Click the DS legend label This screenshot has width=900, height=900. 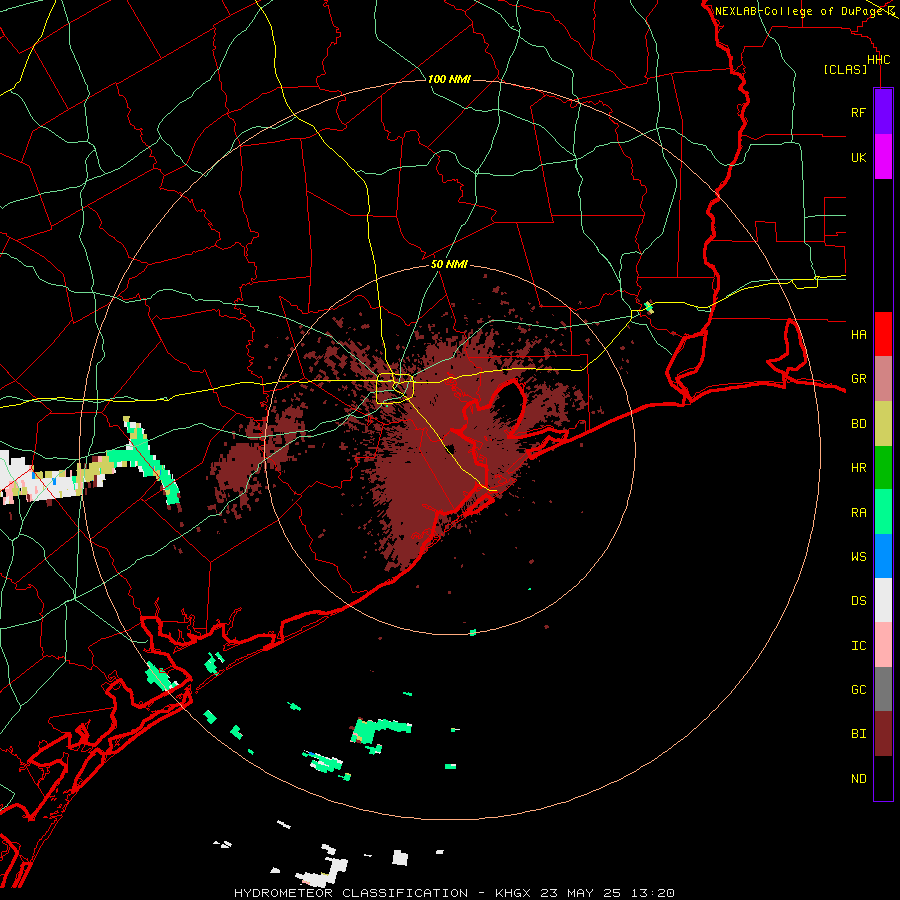coord(858,601)
